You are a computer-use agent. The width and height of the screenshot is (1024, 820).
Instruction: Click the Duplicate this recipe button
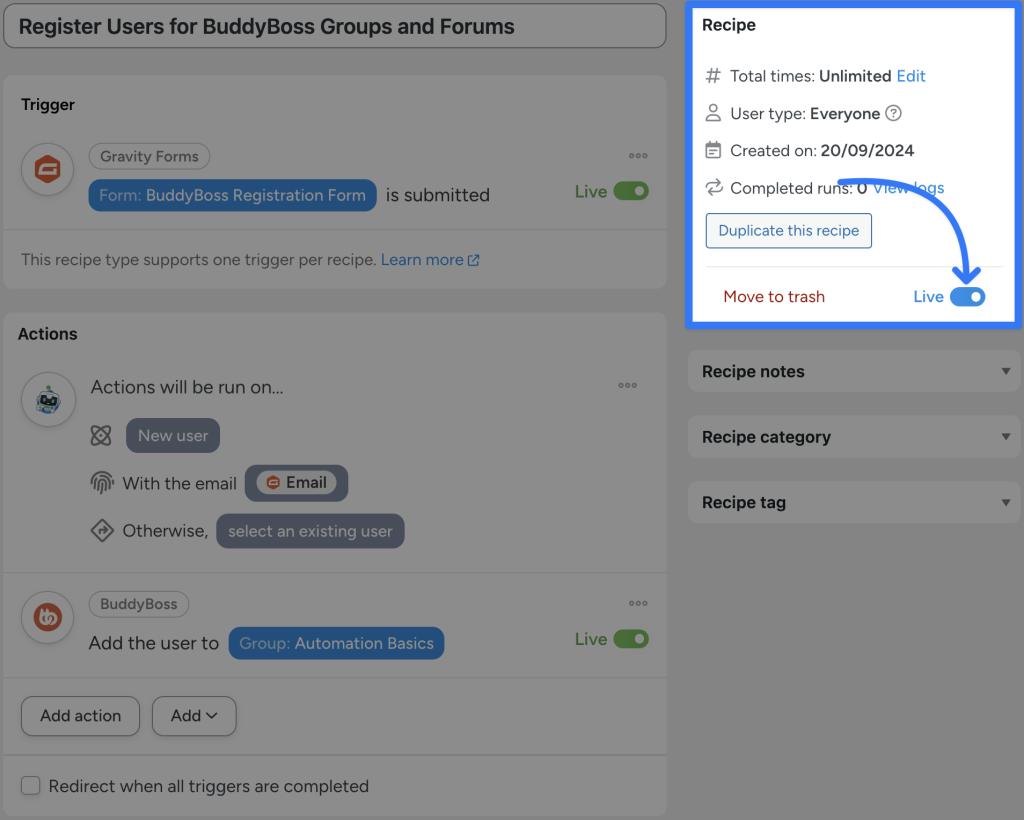pos(788,230)
